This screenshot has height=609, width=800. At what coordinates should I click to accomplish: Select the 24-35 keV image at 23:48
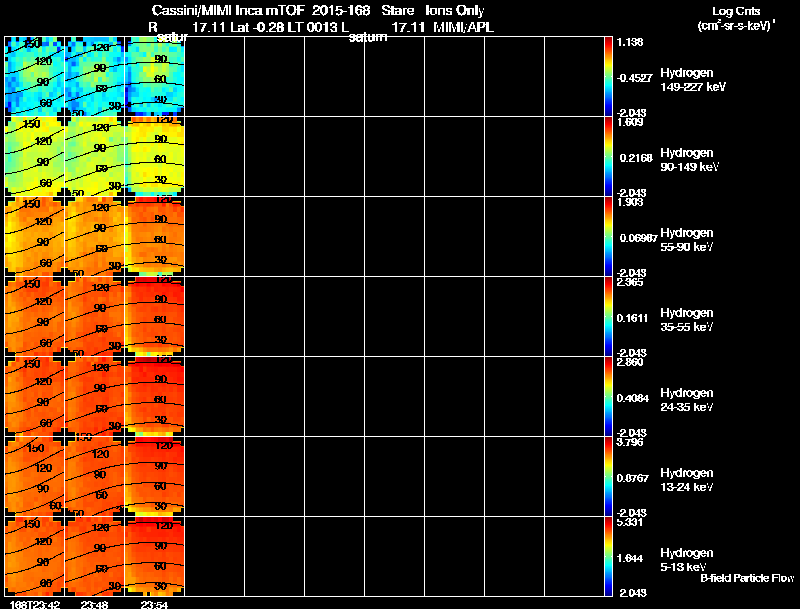tap(94, 396)
